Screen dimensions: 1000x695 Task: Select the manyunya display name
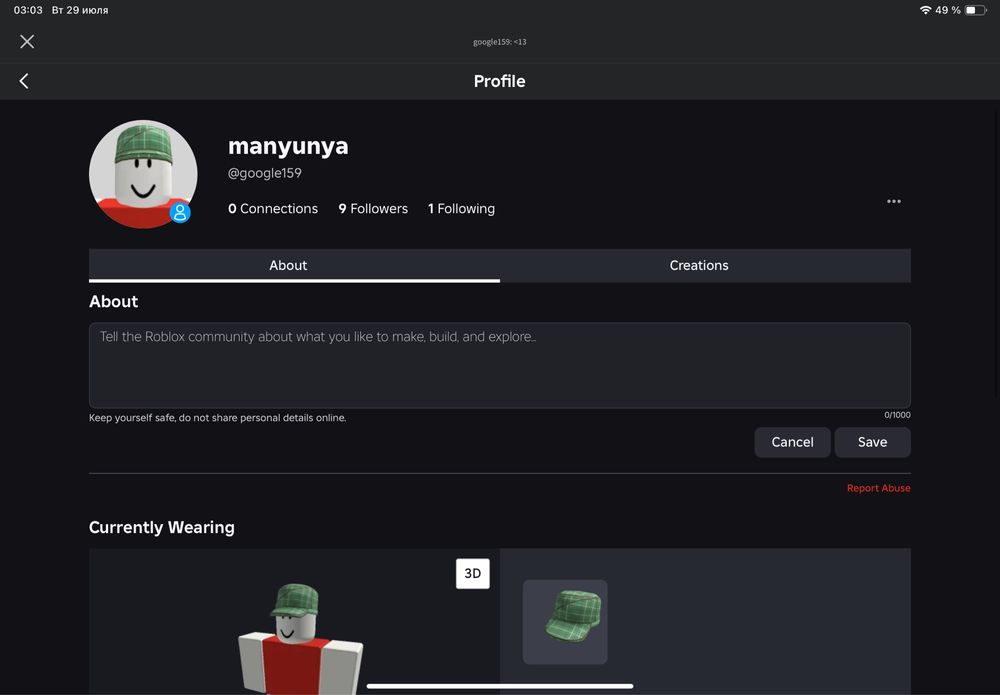click(x=288, y=146)
